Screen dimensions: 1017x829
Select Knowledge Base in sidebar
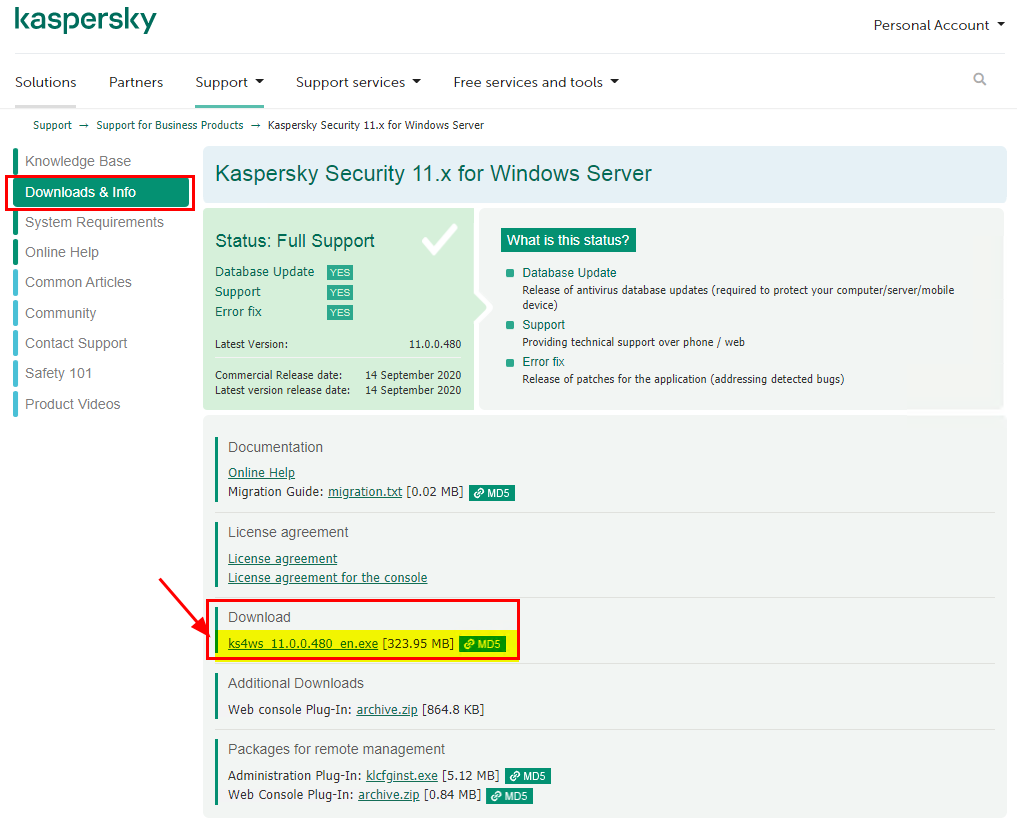(x=78, y=161)
